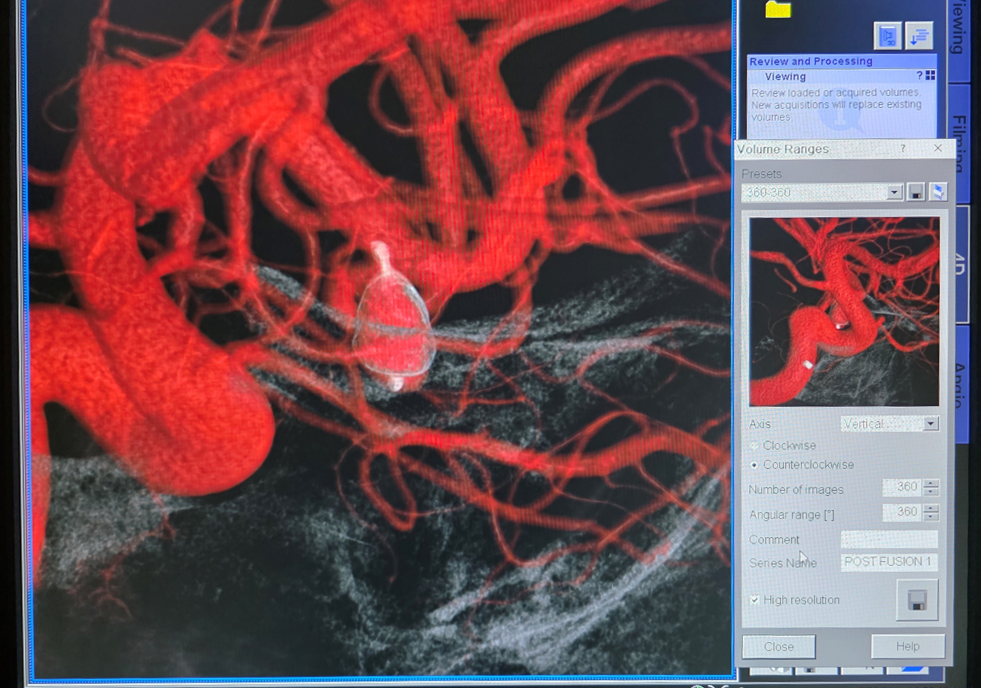This screenshot has height=688, width=981.
Task: Open the Viewing panel help question mark
Action: pyautogui.click(x=920, y=76)
